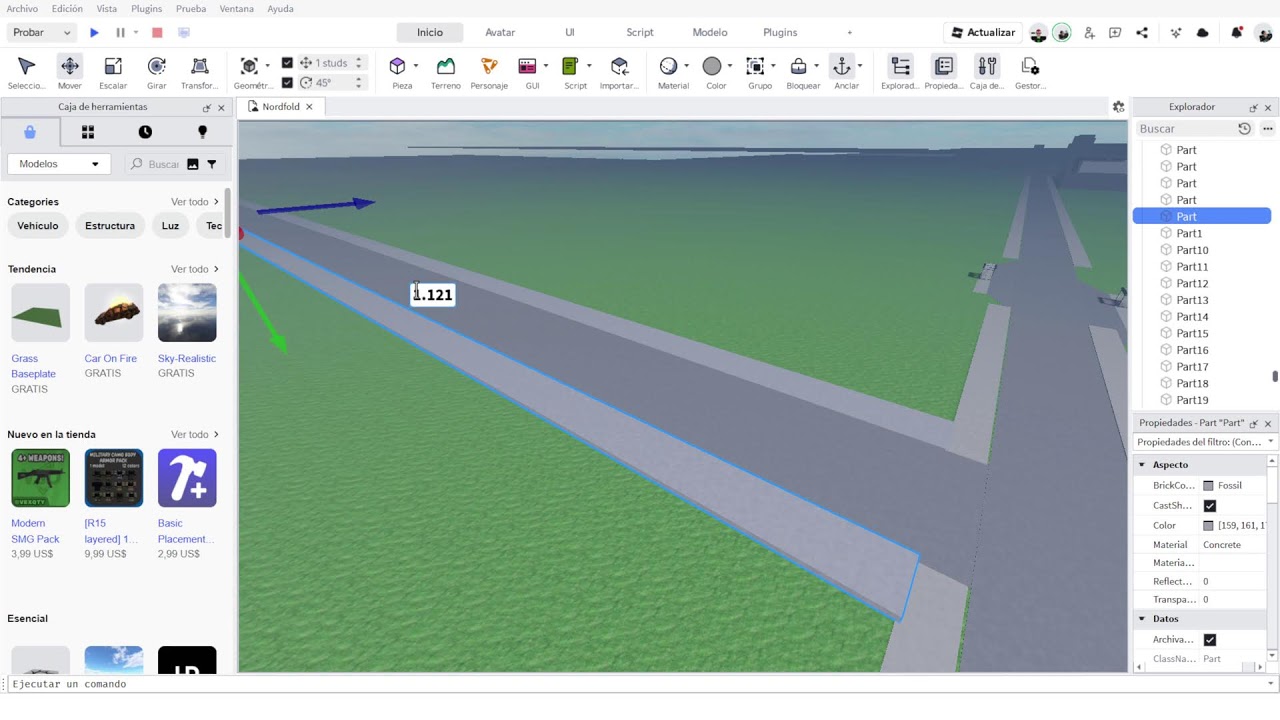Open Caja de herramientas toolbar button

pos(987,73)
